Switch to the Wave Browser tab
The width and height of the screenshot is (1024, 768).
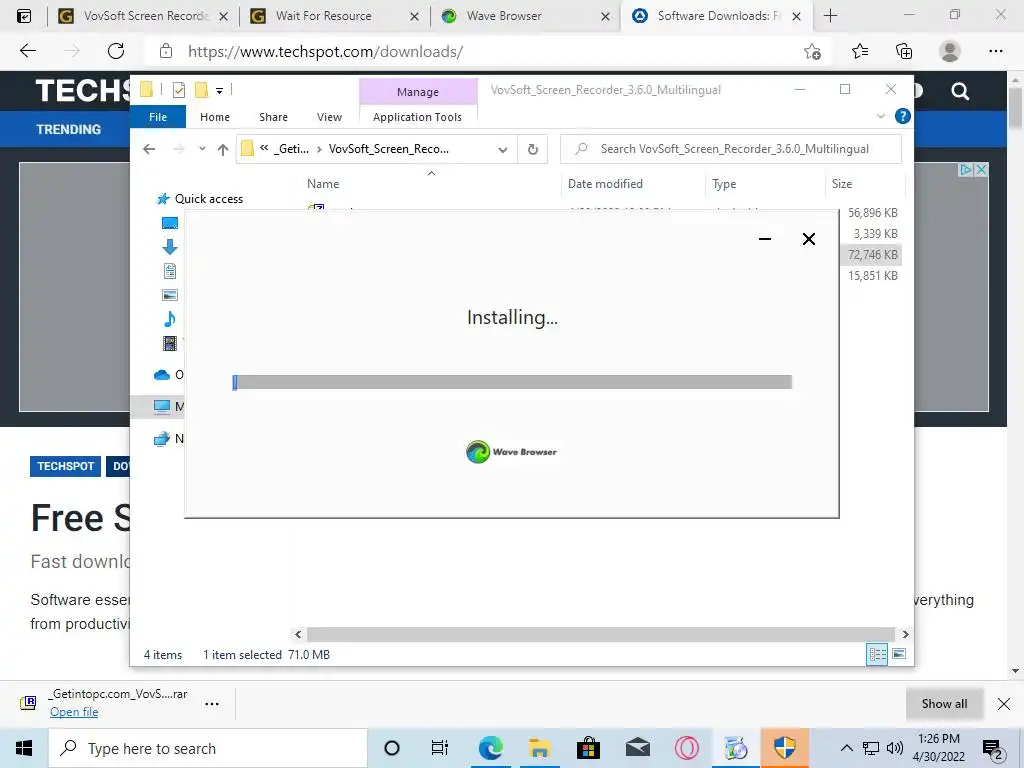(504, 16)
